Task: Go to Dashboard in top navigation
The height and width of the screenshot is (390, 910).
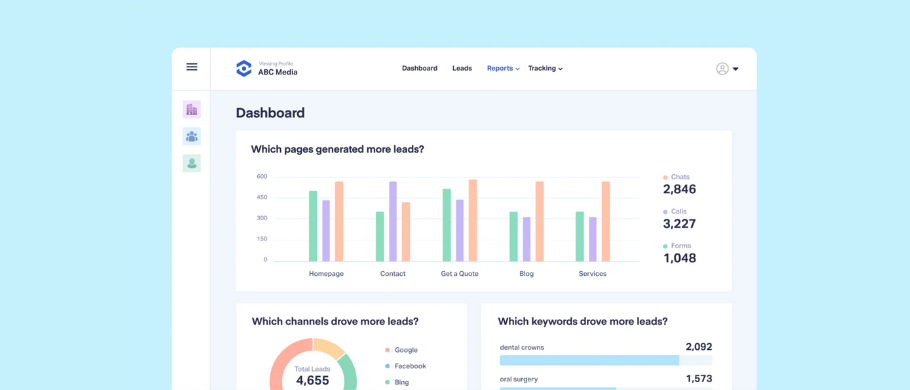Action: coord(420,68)
